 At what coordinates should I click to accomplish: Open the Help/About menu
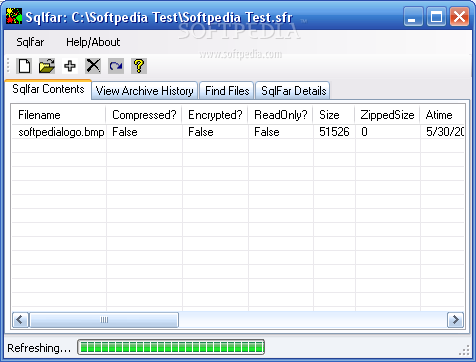pyautogui.click(x=93, y=42)
